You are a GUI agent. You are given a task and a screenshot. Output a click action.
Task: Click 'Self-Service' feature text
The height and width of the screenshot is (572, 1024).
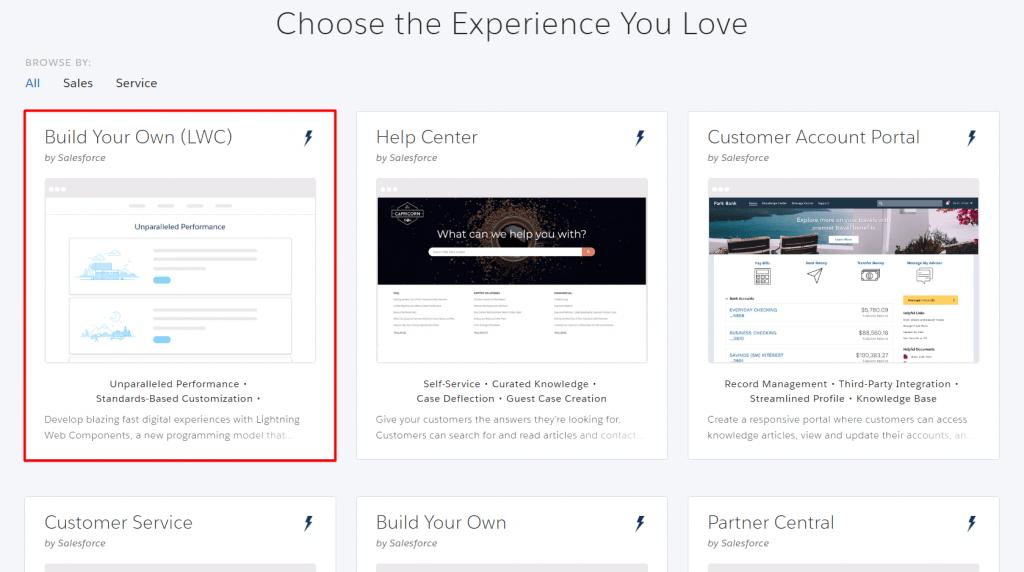[452, 384]
